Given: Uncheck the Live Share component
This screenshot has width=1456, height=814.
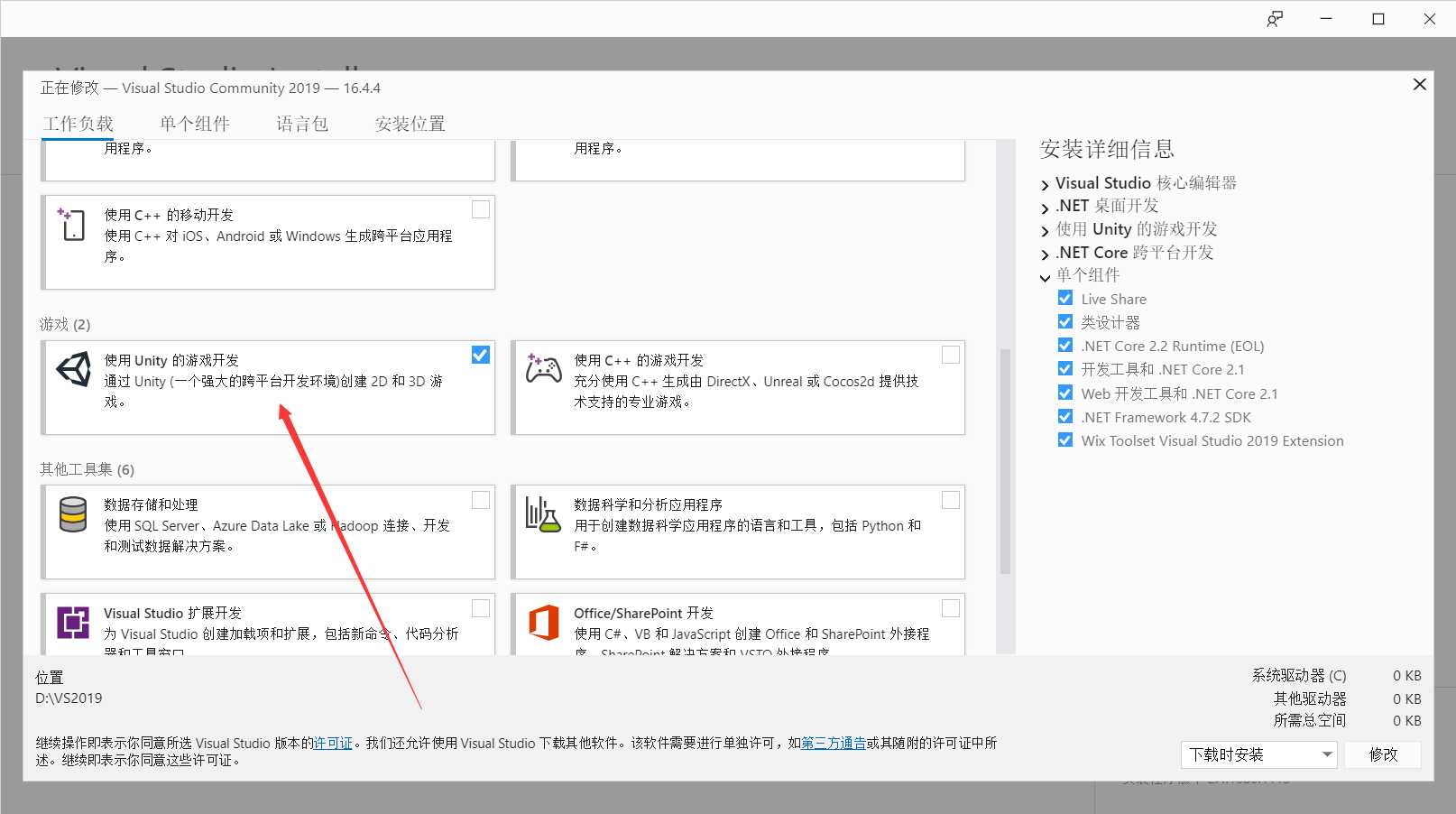Looking at the screenshot, I should click(x=1064, y=298).
